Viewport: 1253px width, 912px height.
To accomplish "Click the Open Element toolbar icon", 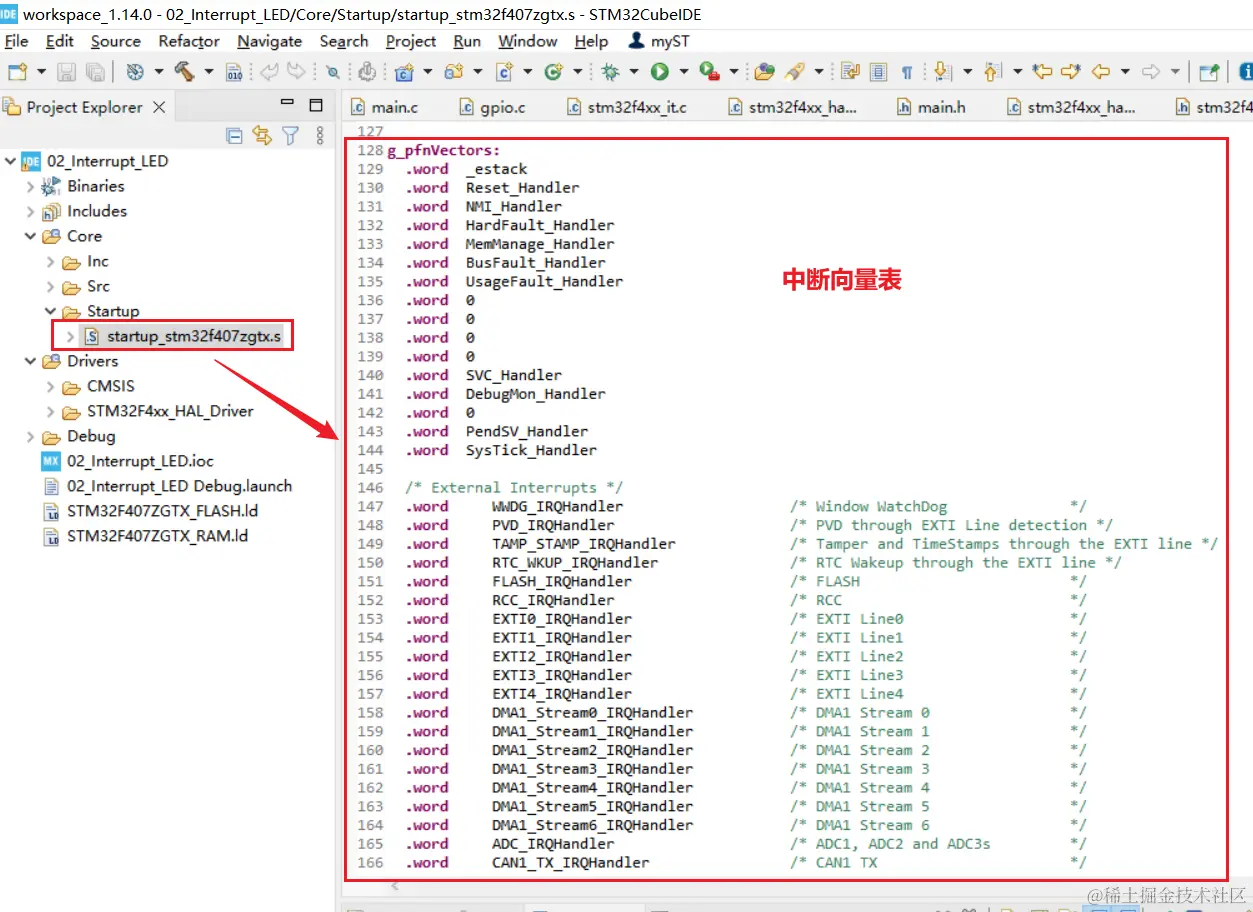I will click(765, 72).
